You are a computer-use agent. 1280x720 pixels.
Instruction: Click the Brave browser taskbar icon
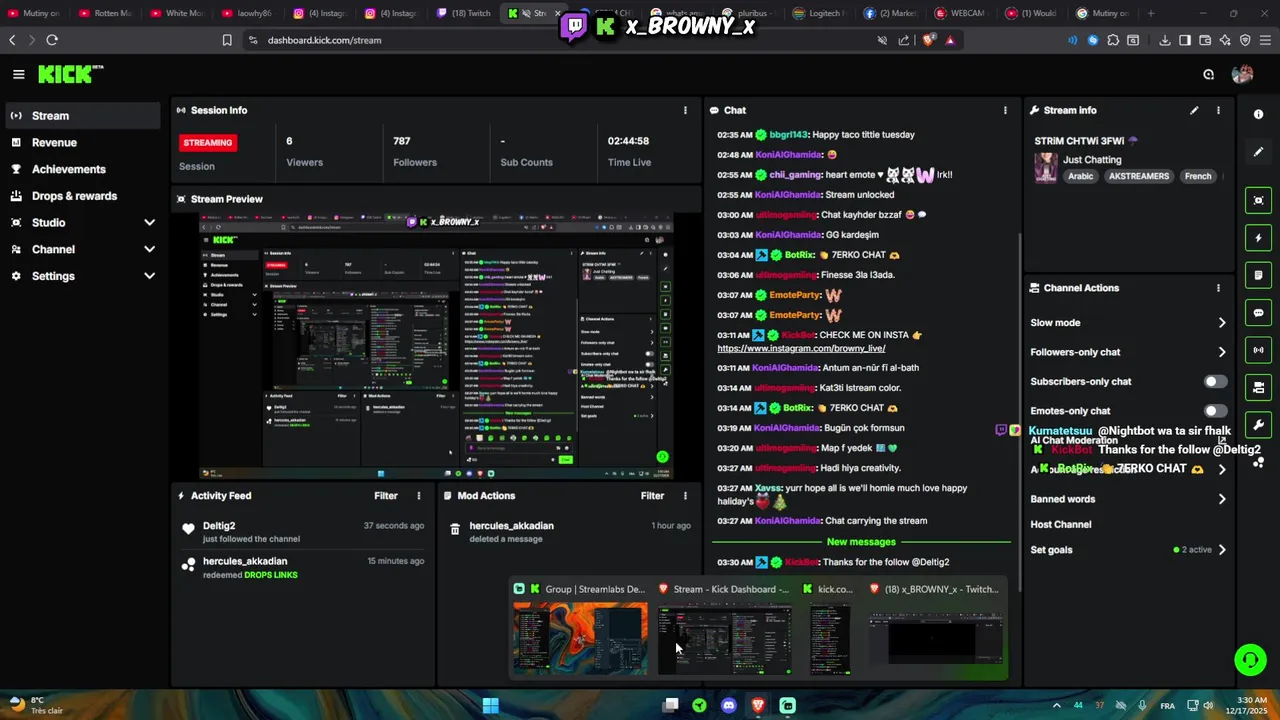tap(758, 705)
